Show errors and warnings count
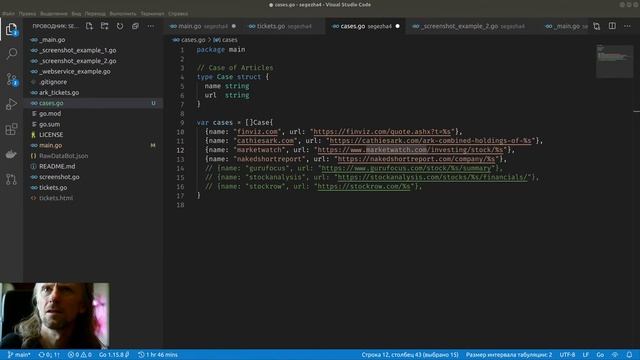 [x=80, y=355]
